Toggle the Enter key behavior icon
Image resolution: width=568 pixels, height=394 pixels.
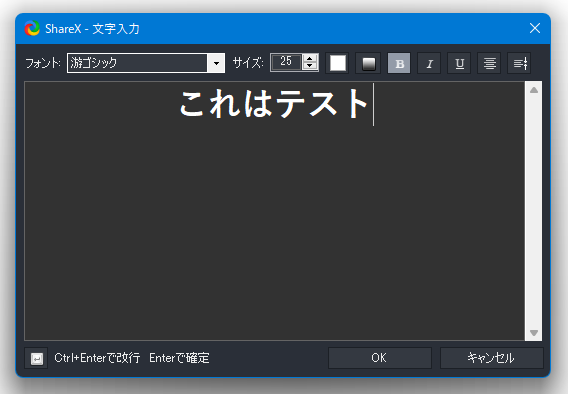click(x=36, y=358)
